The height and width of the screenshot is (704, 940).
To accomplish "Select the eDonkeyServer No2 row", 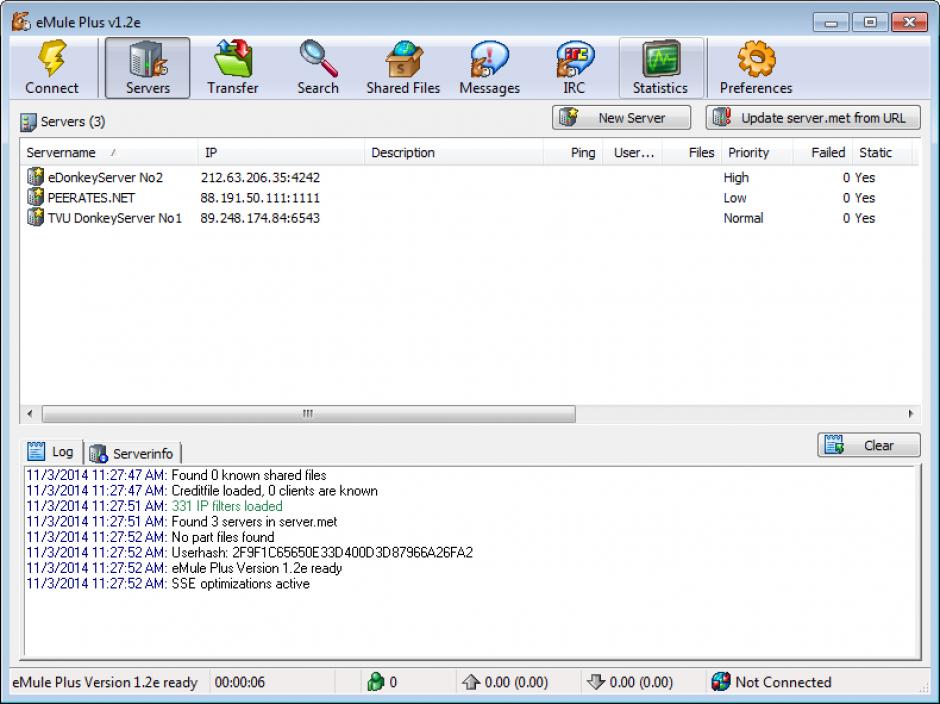I will pyautogui.click(x=469, y=177).
